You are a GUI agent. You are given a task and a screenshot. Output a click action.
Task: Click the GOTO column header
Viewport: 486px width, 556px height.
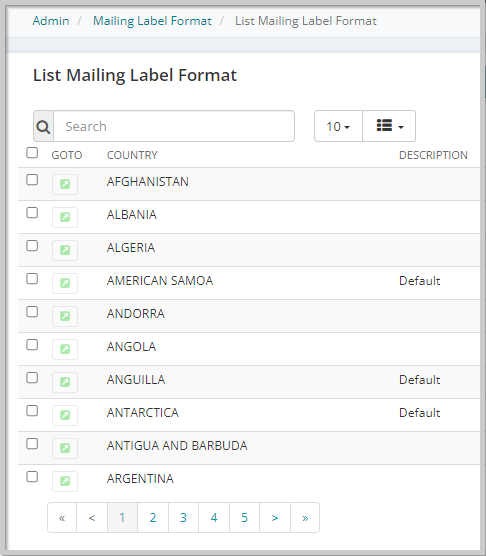67,155
